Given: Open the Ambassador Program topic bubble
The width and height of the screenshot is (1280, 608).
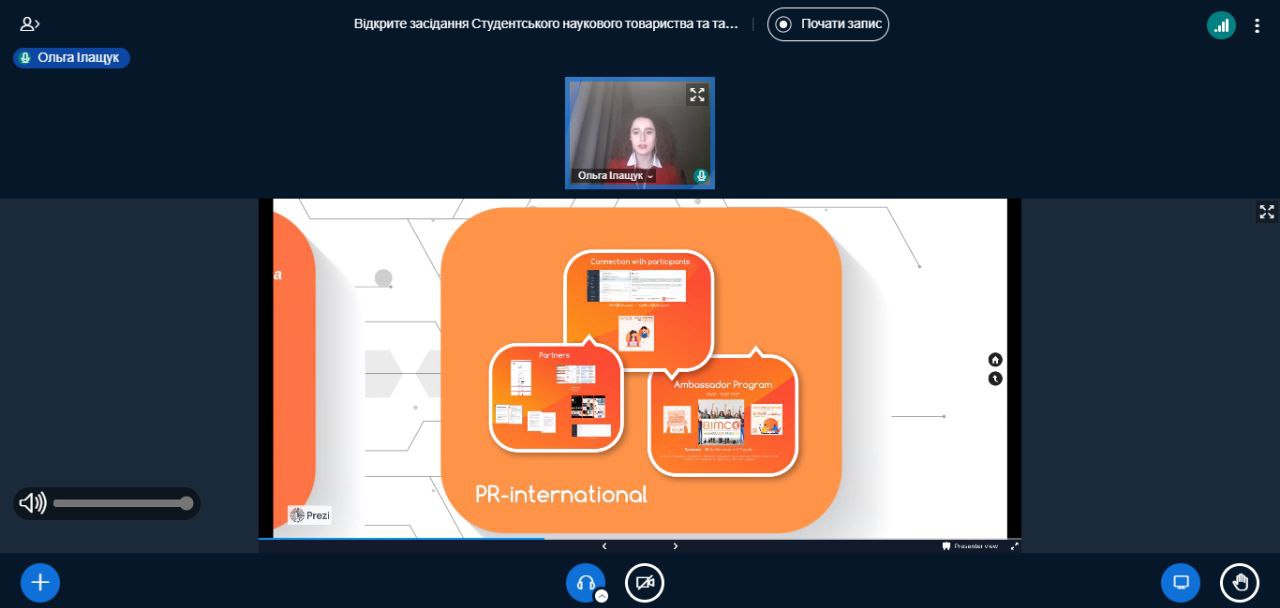Looking at the screenshot, I should (x=723, y=413).
